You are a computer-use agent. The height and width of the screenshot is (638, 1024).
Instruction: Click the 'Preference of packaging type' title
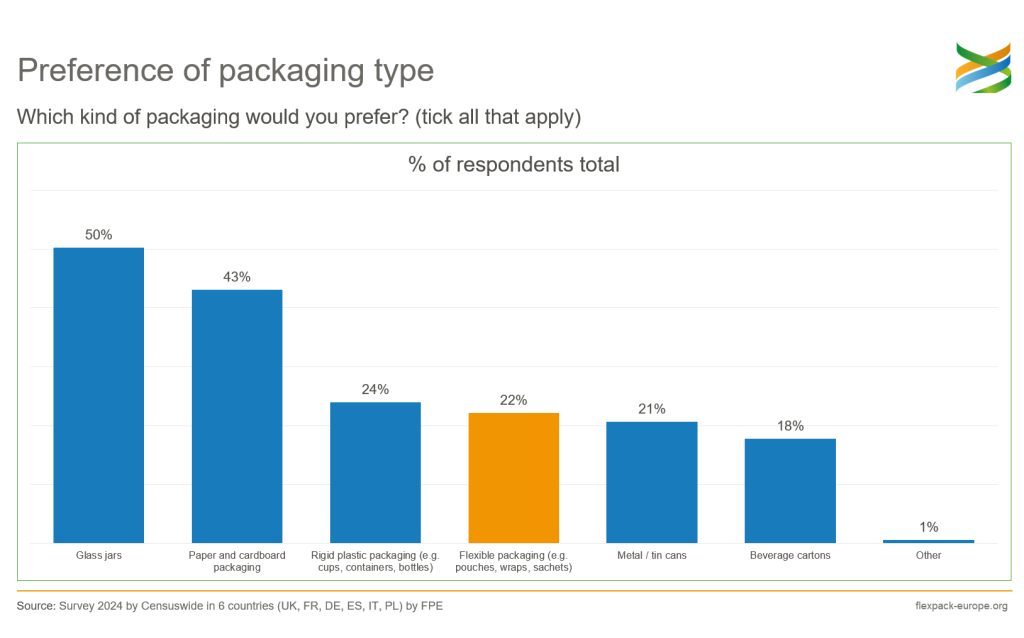tap(226, 71)
